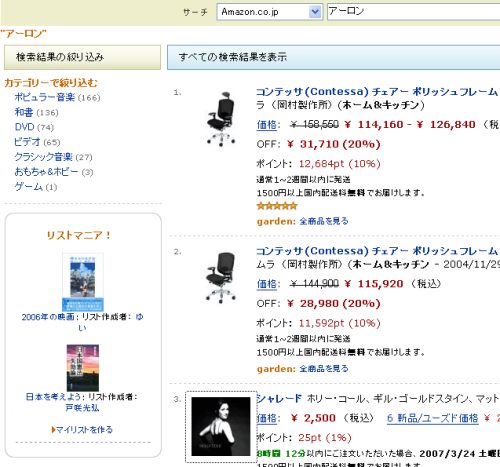Open 6 新品/ユーズド価格 offers link

[432, 418]
